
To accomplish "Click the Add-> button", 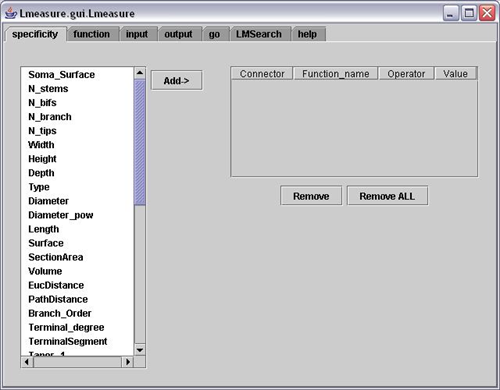I will coord(177,80).
